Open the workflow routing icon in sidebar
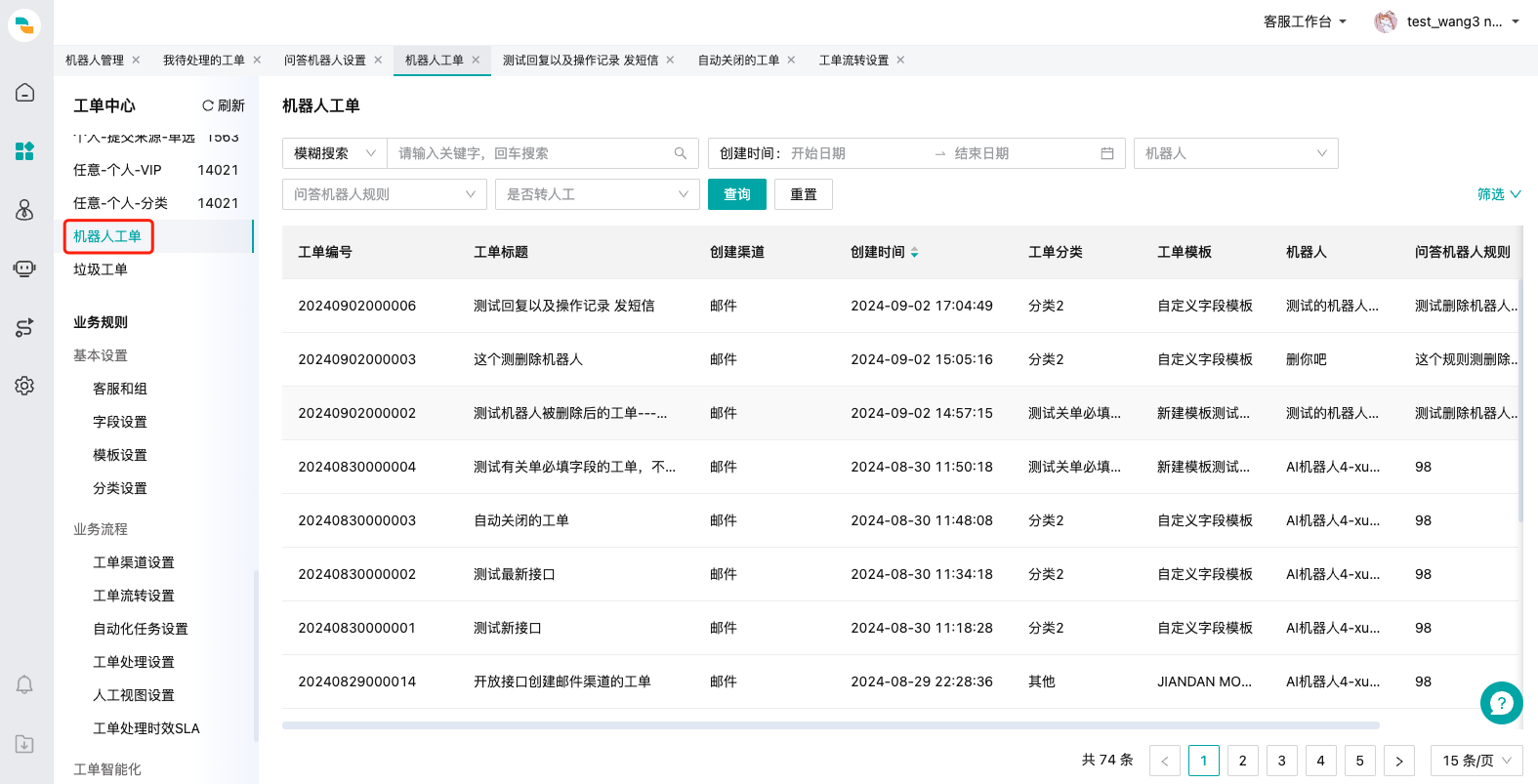This screenshot has height=784, width=1538. pos(24,327)
